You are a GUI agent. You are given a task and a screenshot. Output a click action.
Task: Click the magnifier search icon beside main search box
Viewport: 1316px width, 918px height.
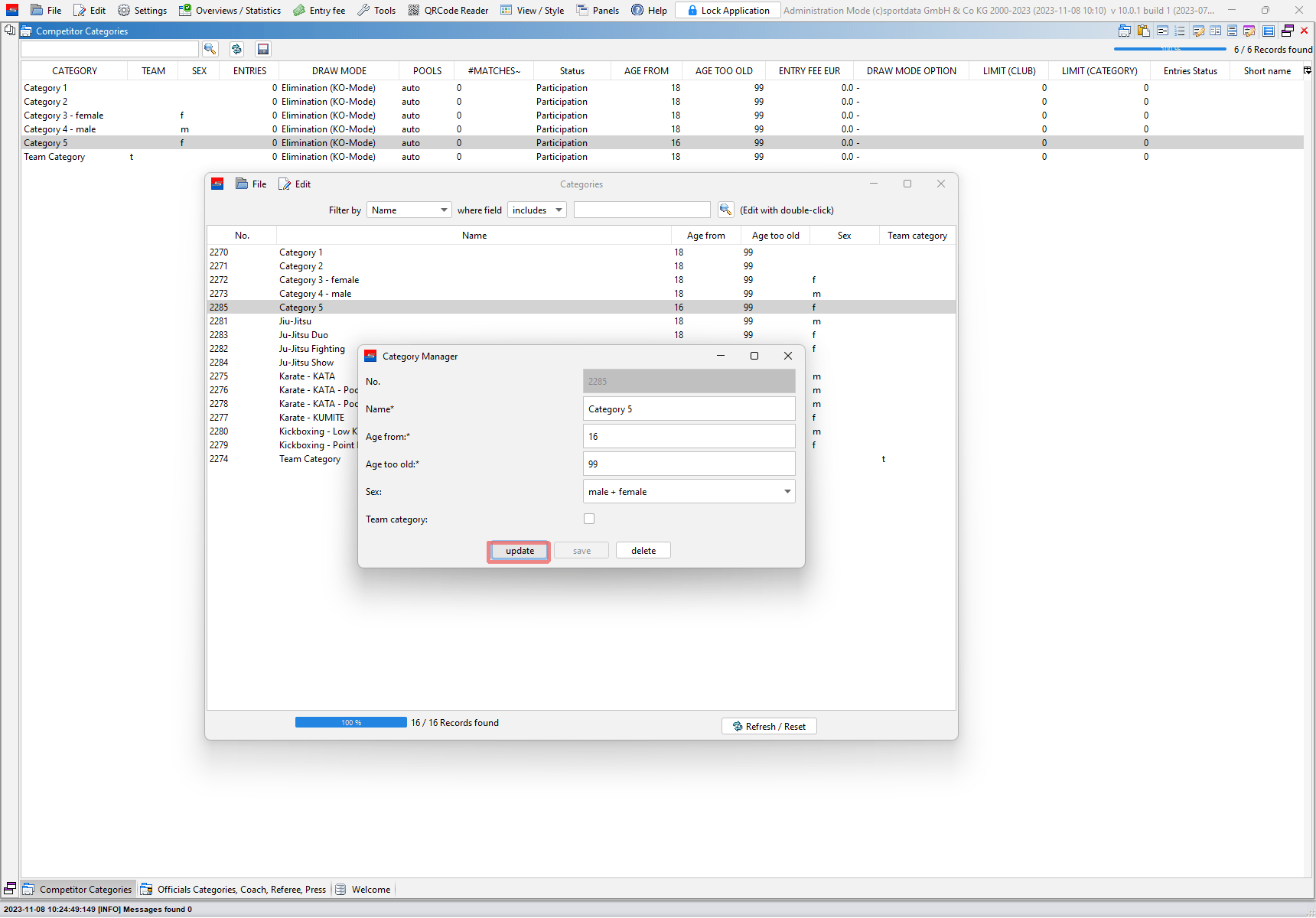(210, 49)
